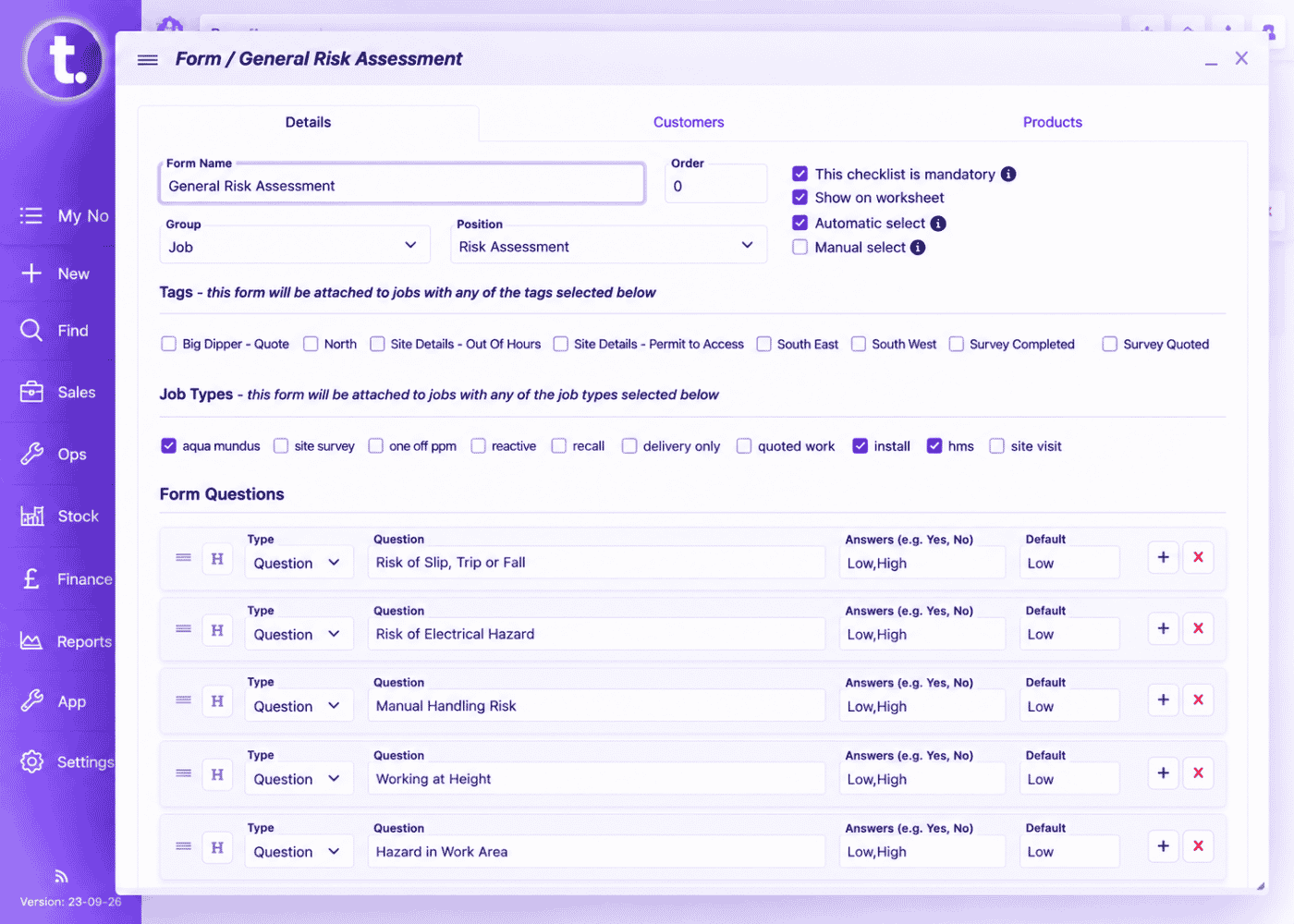Change the Type dropdown for 'Manual Handling Risk'
The height and width of the screenshot is (924, 1294).
299,706
